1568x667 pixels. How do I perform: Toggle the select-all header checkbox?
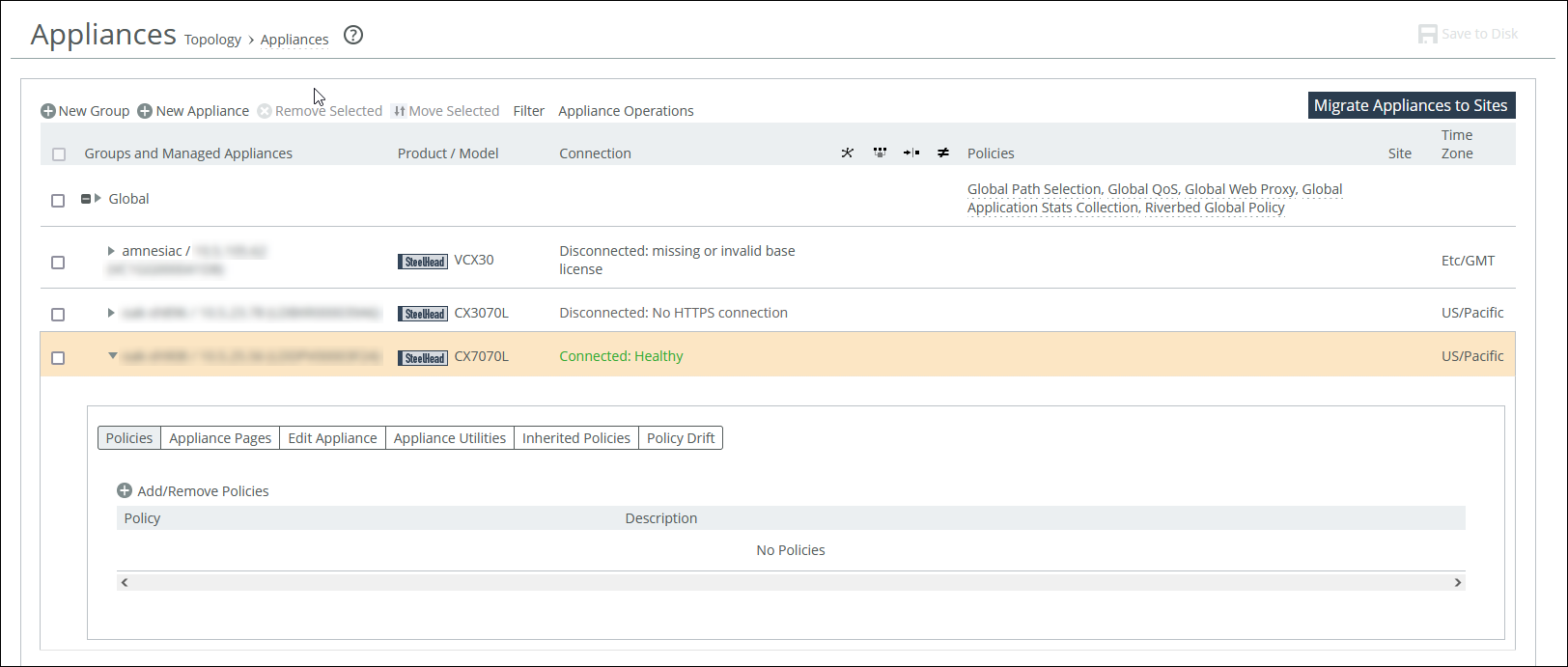point(59,154)
